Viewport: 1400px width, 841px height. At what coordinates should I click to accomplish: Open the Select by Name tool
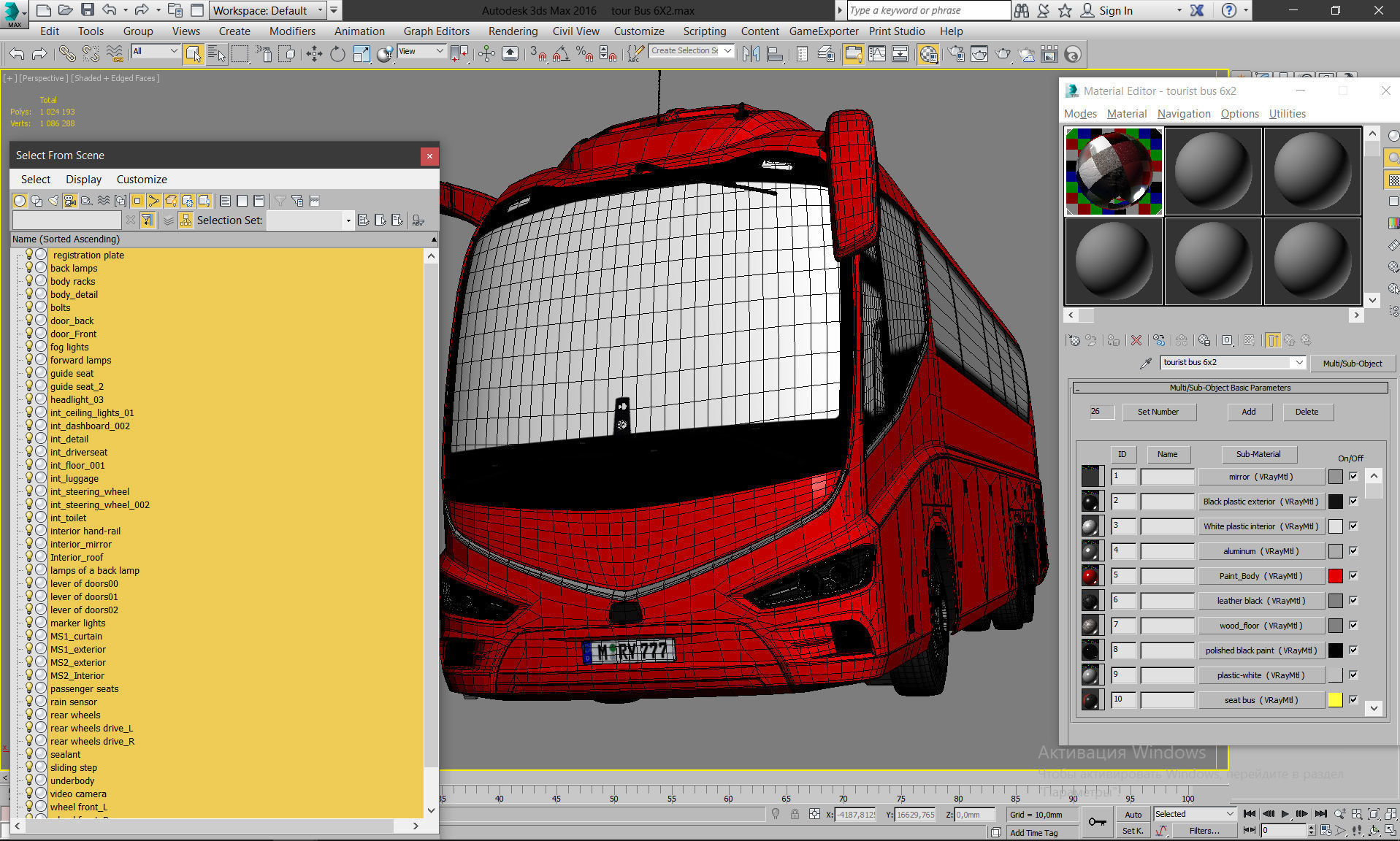[x=216, y=54]
